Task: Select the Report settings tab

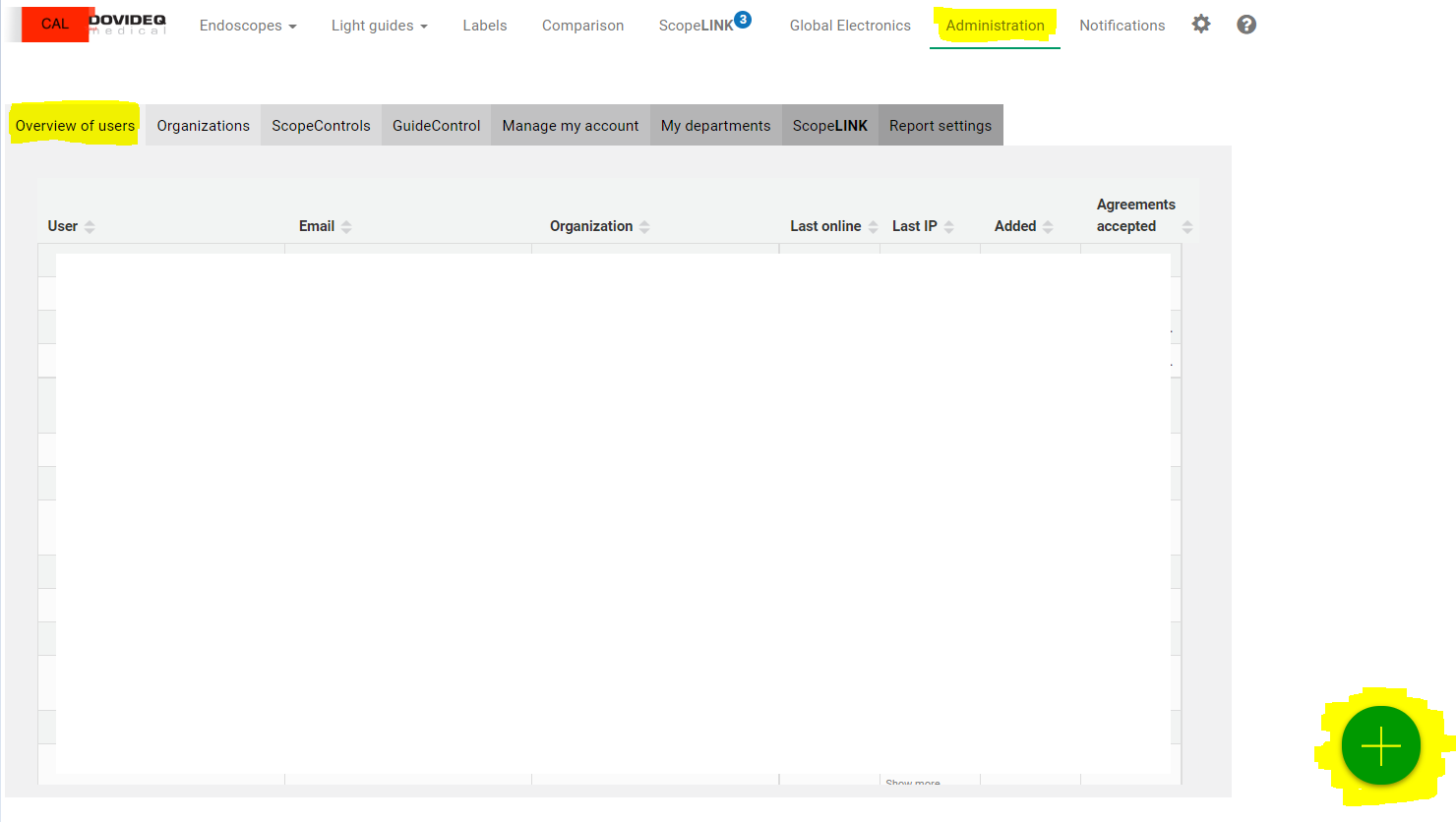Action: (x=940, y=126)
